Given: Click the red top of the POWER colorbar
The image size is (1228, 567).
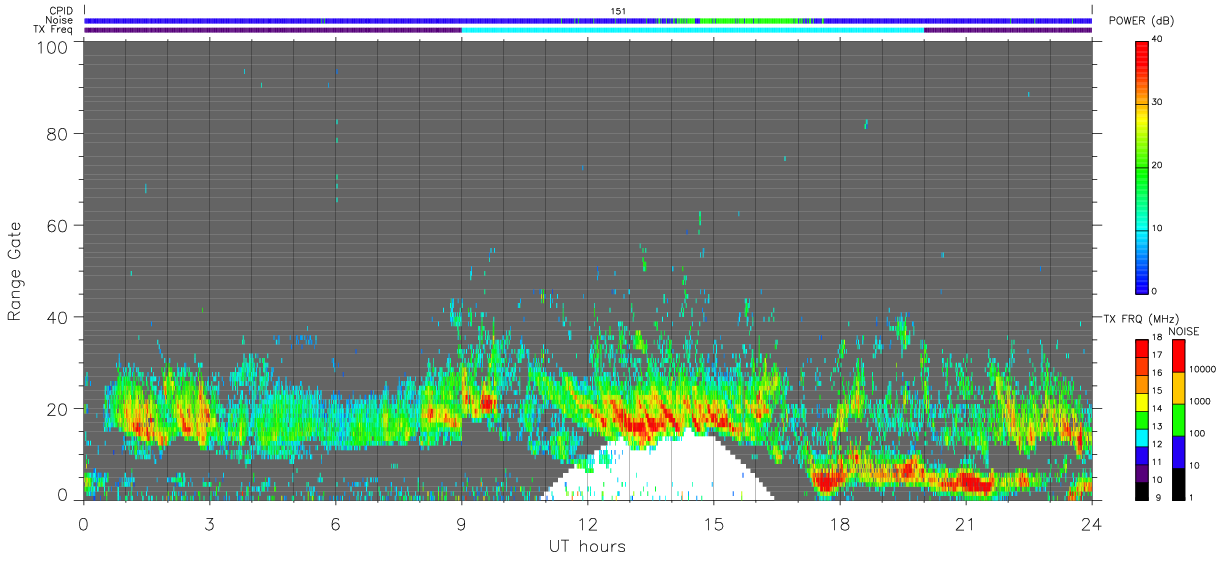Looking at the screenshot, I should (x=1141, y=55).
